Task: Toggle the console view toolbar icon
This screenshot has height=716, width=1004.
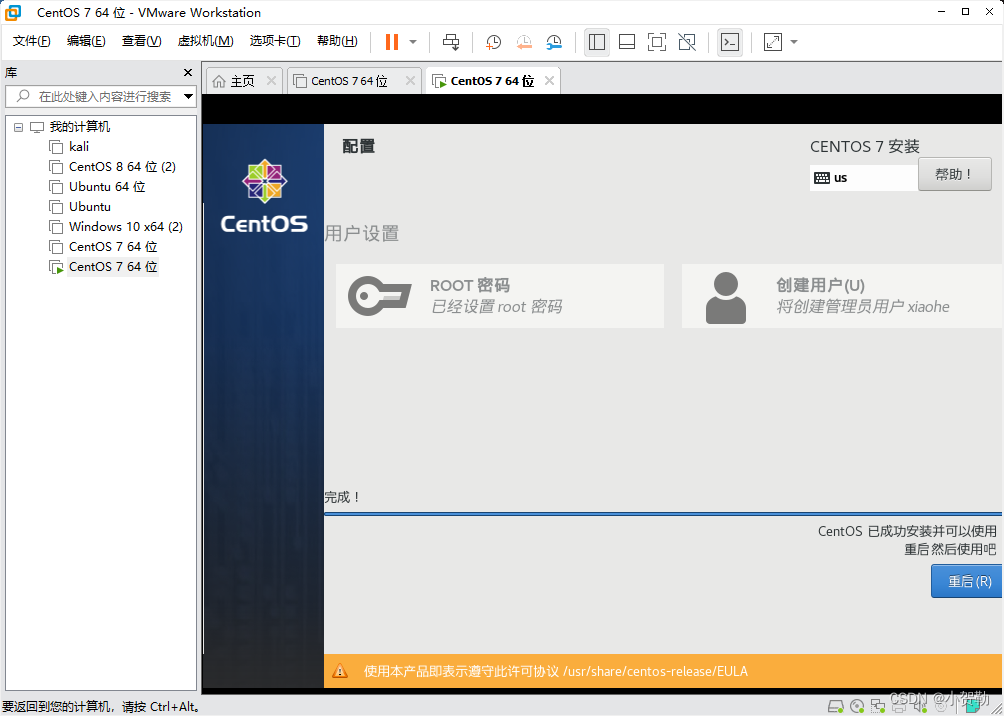Action: point(730,42)
